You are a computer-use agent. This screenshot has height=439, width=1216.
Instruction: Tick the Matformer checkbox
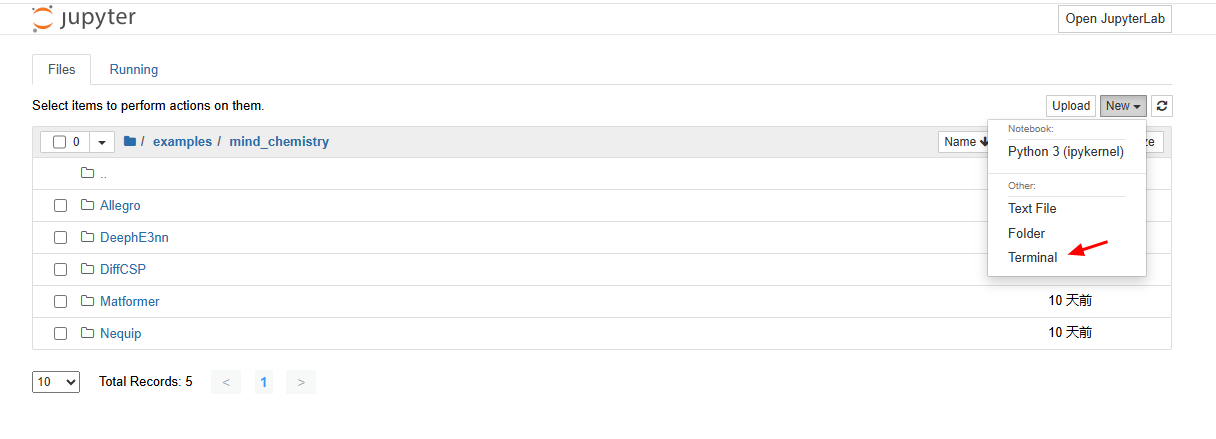pyautogui.click(x=60, y=301)
